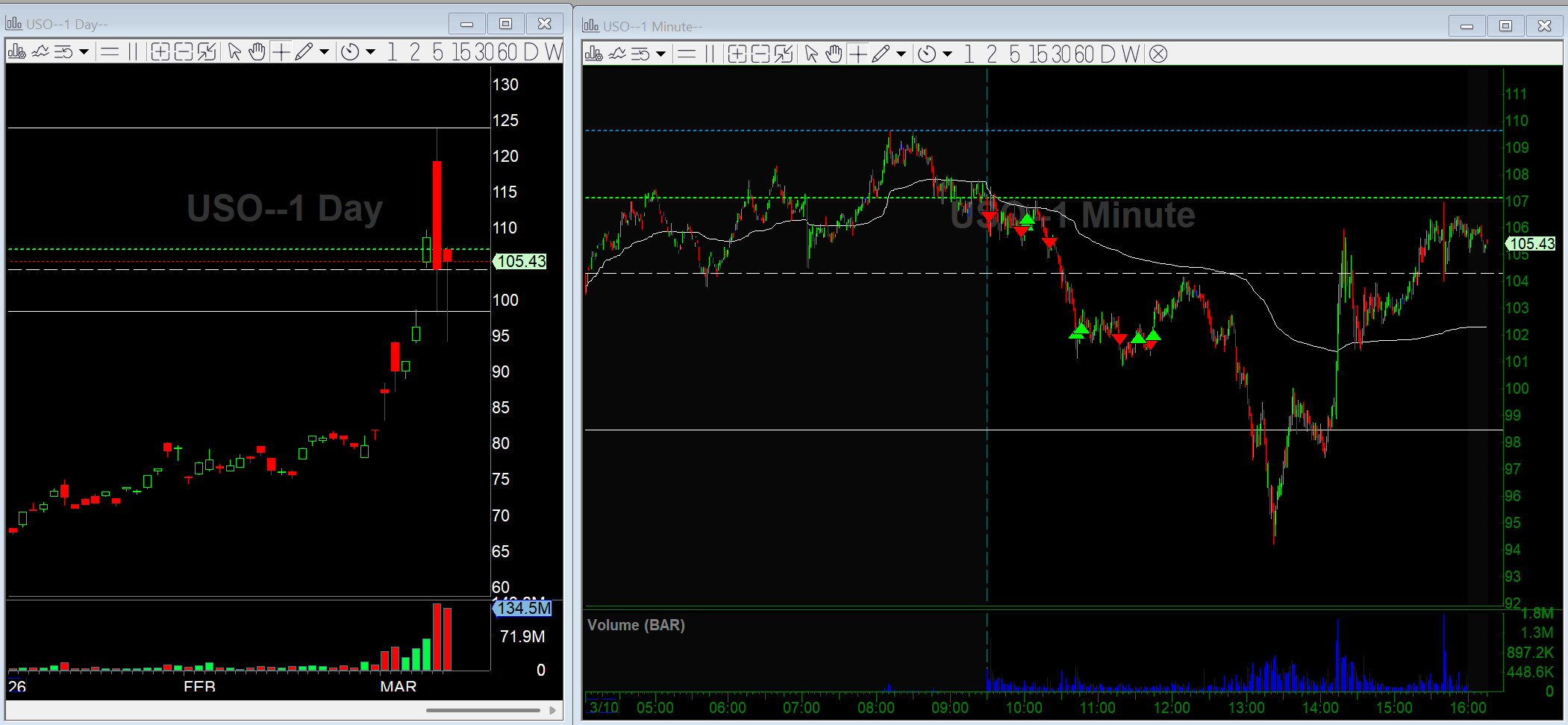Toggle crosshair tool in Minute chart
The width and height of the screenshot is (1568, 725).
(x=858, y=54)
